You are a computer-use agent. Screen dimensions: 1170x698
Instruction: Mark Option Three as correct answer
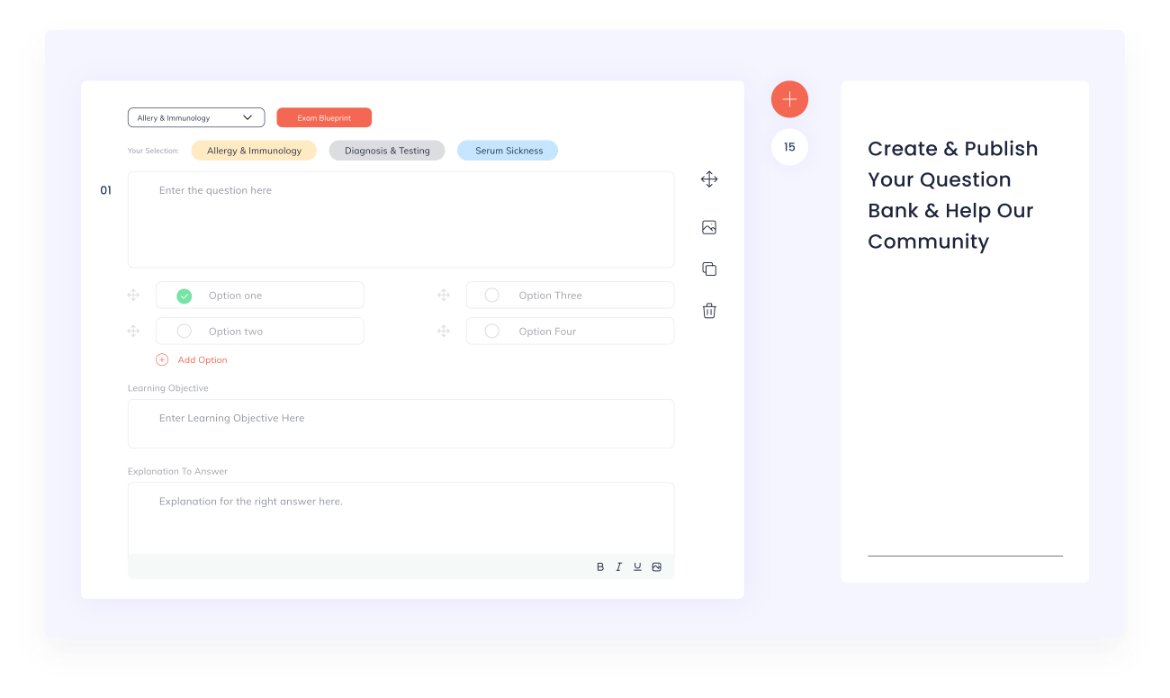tap(492, 295)
